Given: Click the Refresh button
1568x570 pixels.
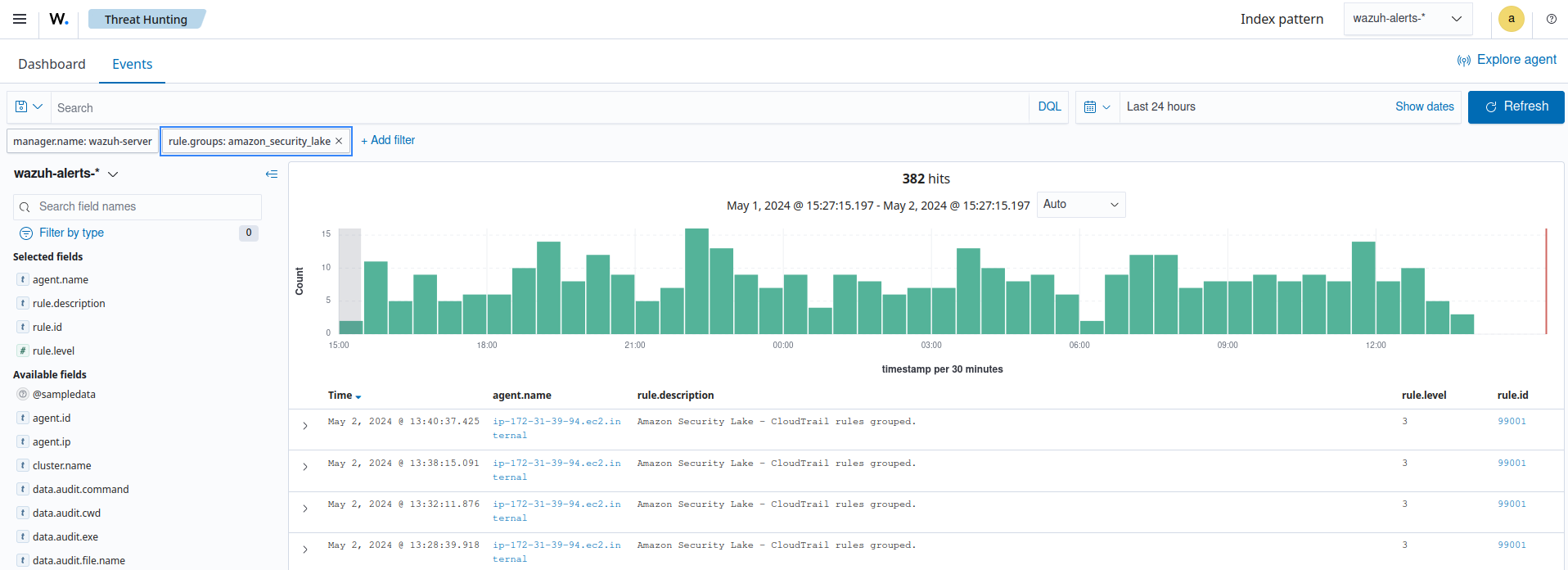Looking at the screenshot, I should point(1516,107).
